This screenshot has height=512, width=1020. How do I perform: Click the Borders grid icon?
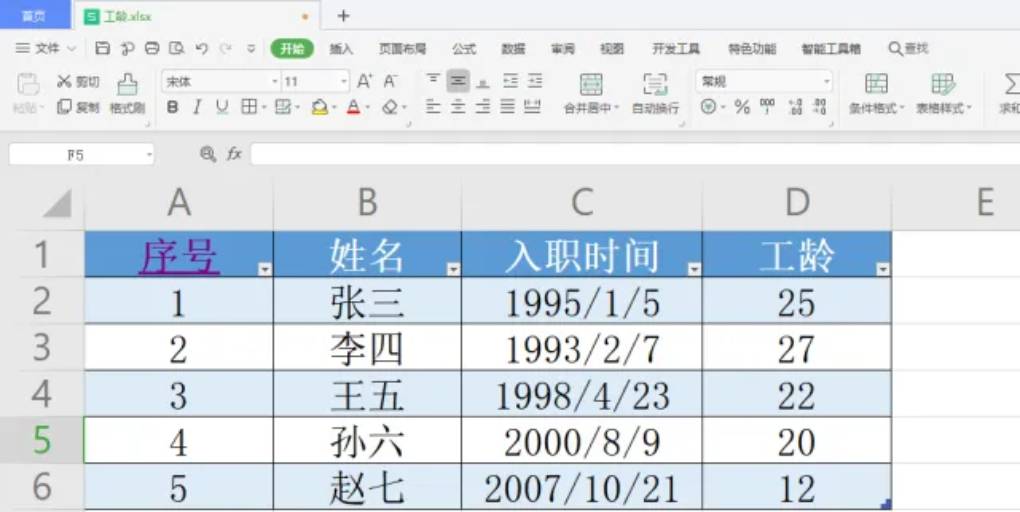tap(249, 107)
